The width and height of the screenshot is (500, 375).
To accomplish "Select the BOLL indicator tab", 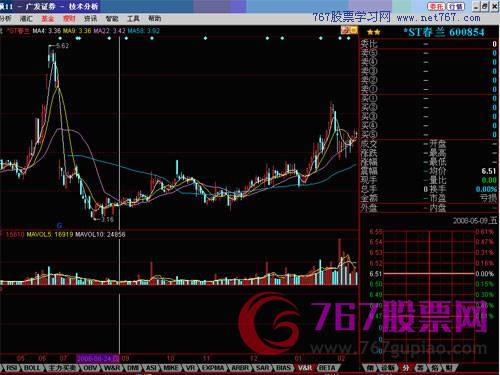I will click(33, 368).
